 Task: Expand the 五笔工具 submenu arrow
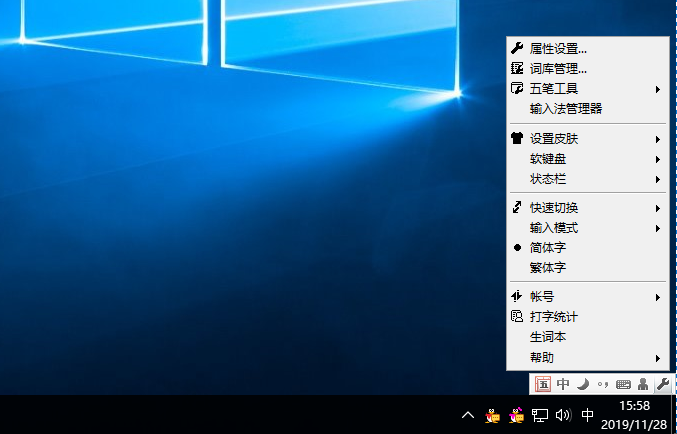[x=658, y=89]
